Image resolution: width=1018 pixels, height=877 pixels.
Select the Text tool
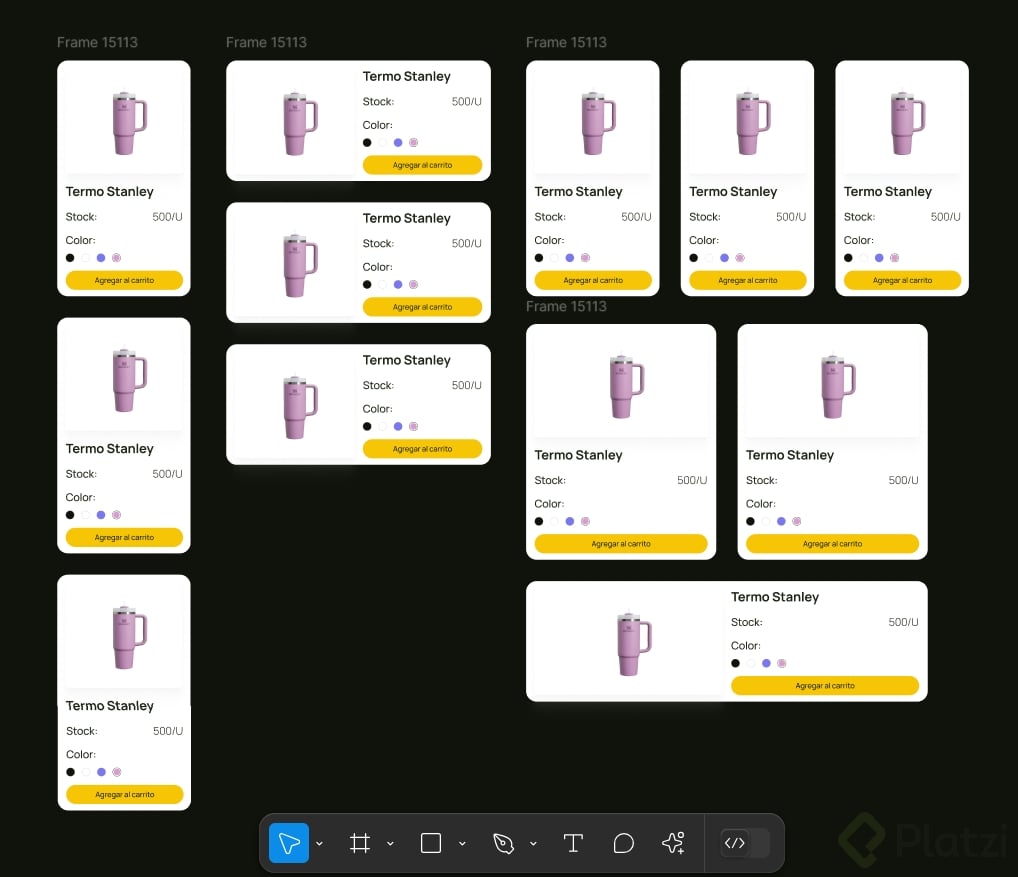point(573,843)
